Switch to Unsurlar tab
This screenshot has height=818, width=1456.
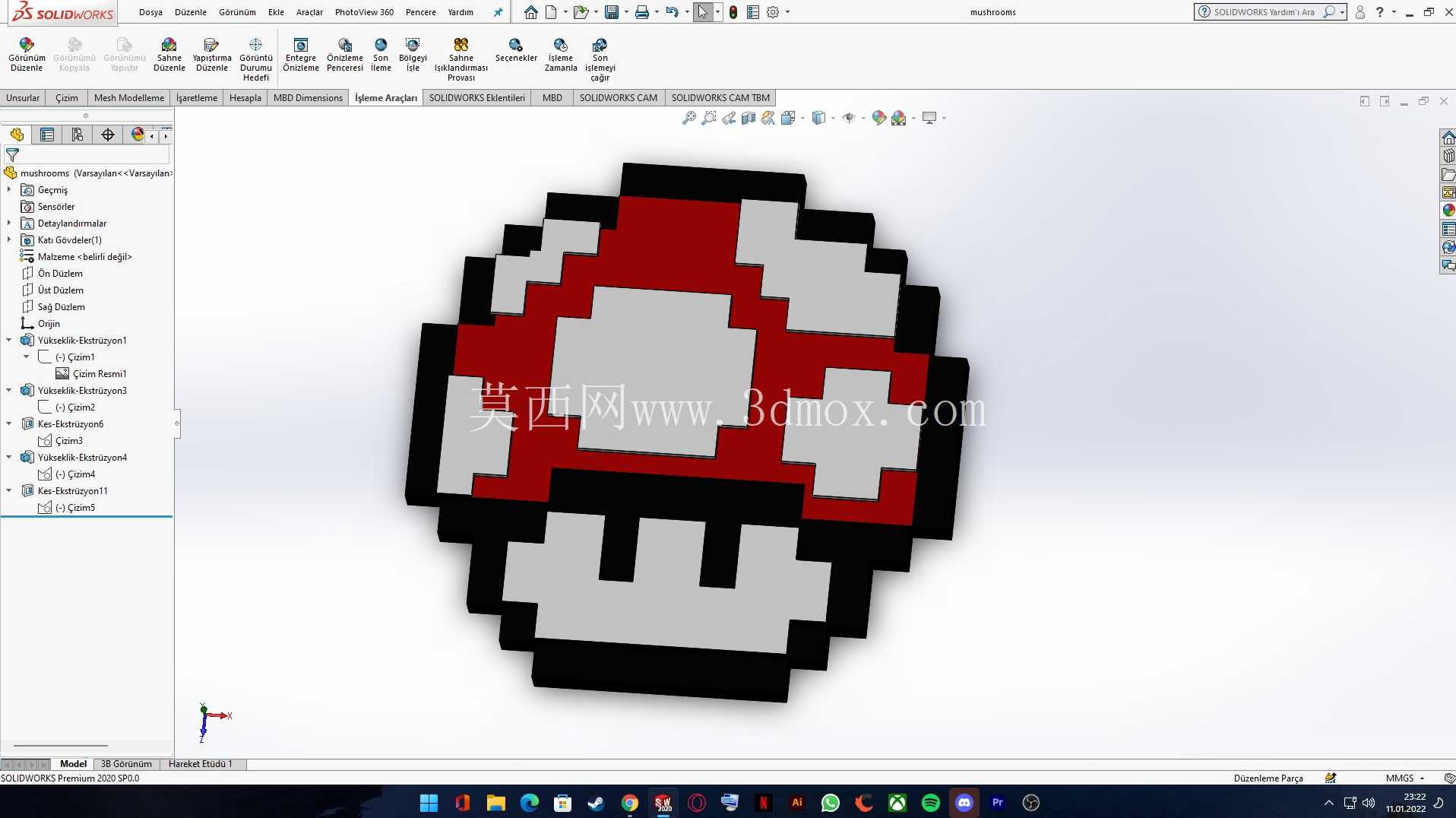click(23, 97)
